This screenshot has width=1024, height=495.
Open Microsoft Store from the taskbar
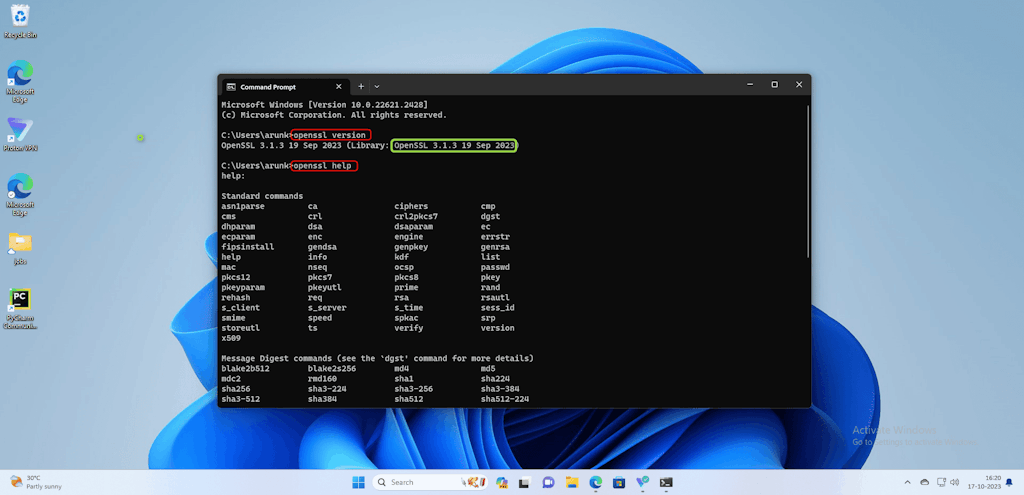[619, 483]
